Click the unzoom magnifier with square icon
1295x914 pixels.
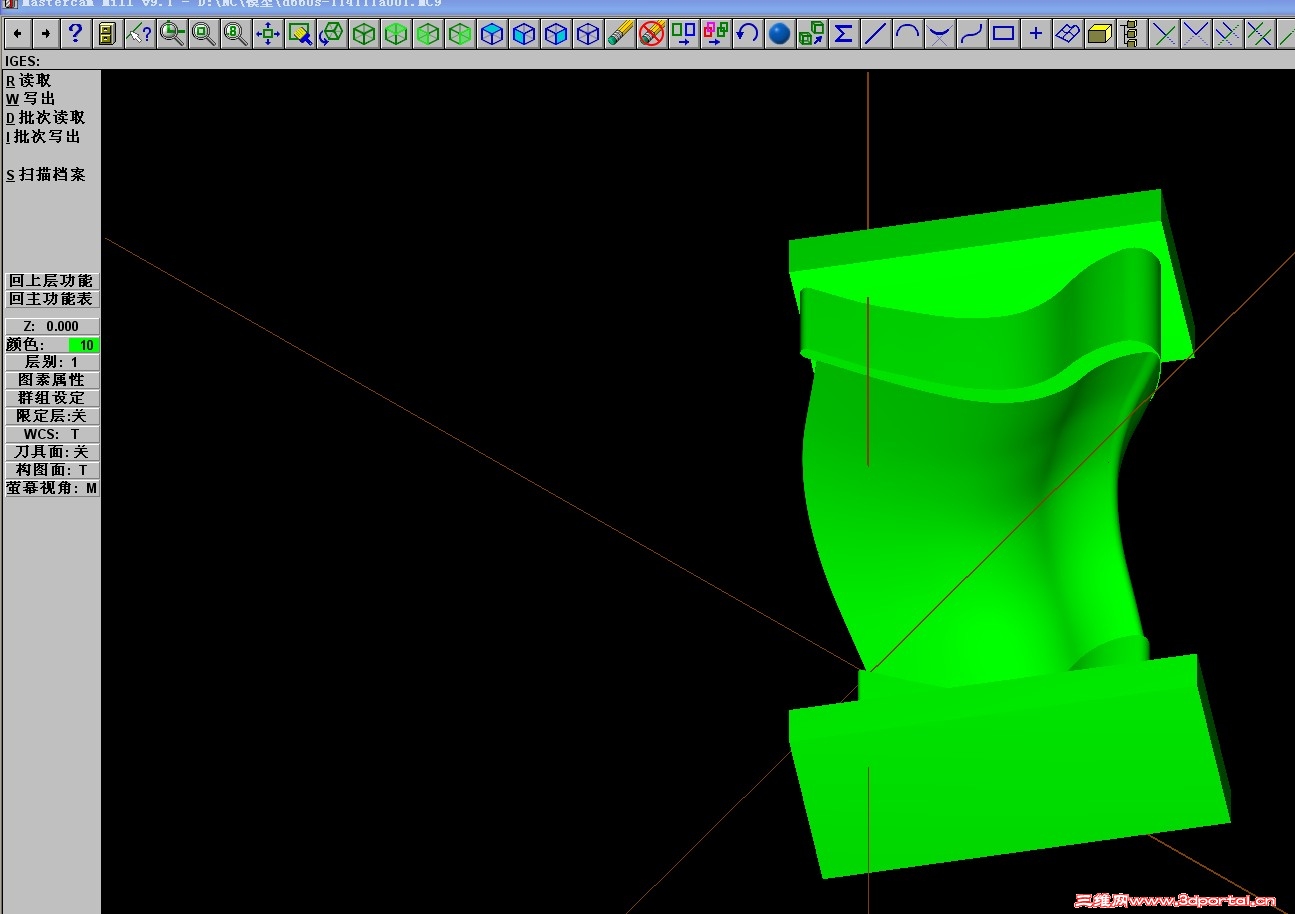tap(203, 34)
